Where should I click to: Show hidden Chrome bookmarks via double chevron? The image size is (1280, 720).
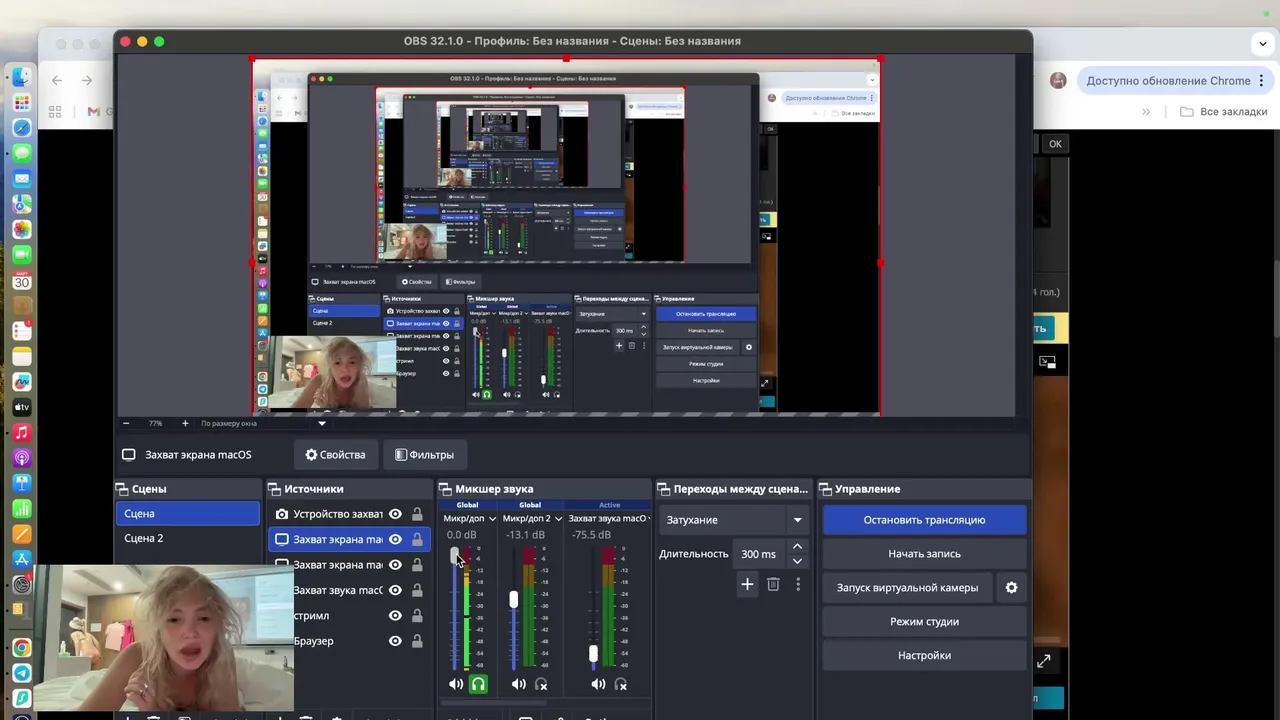click(1146, 112)
